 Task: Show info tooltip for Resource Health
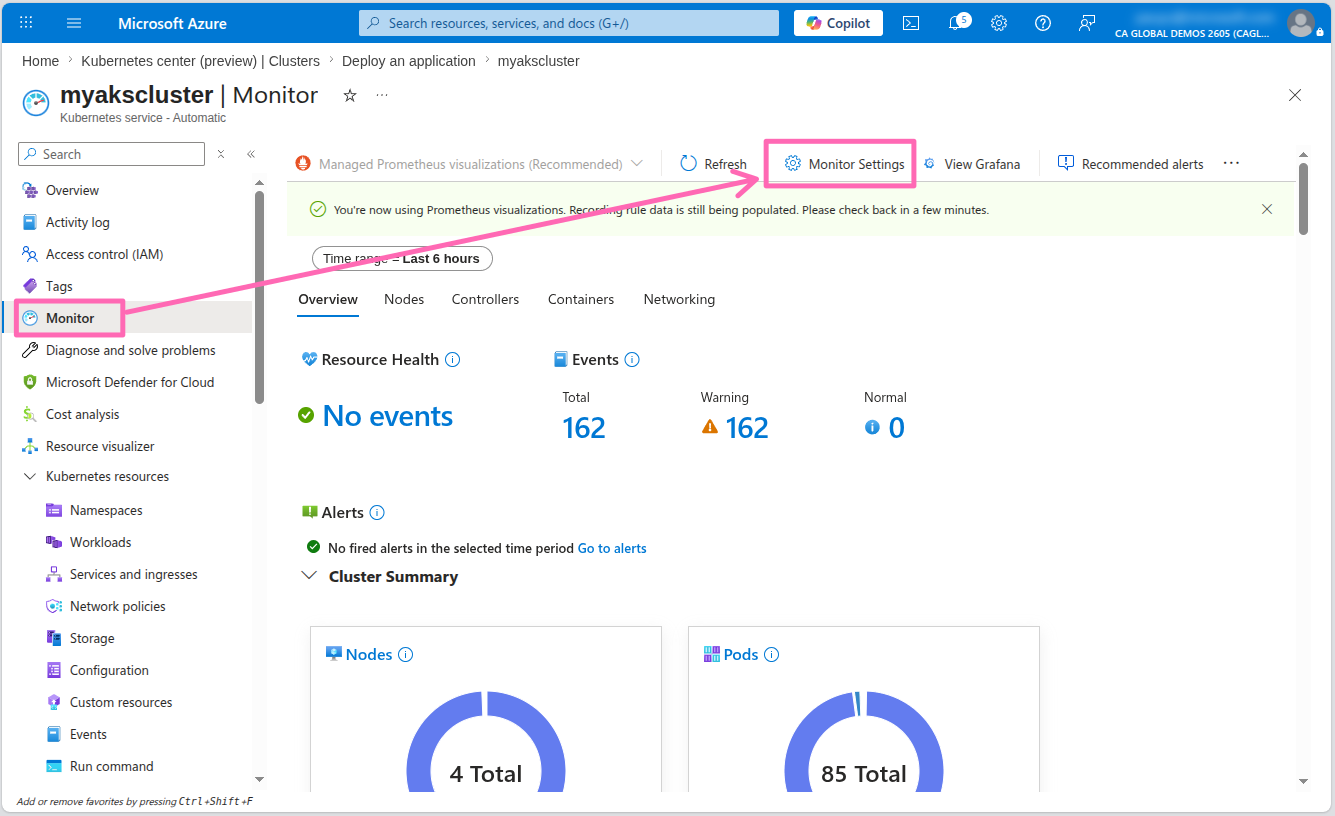click(452, 359)
